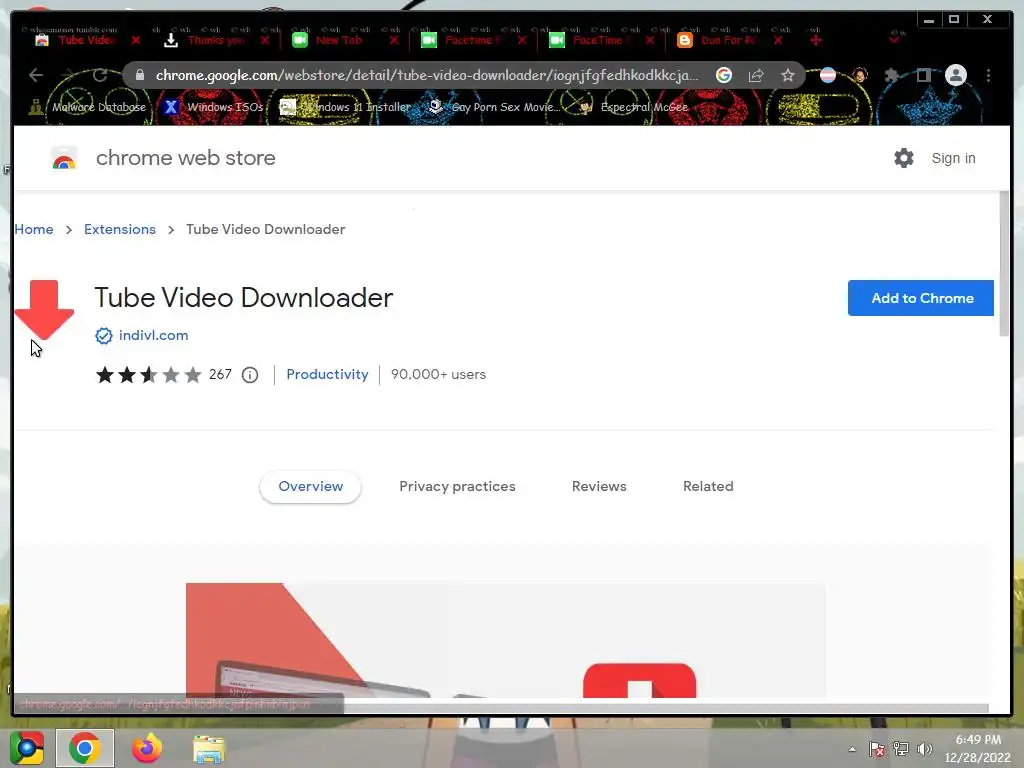Bookmark this page with the star icon
The image size is (1024, 768).
[788, 75]
